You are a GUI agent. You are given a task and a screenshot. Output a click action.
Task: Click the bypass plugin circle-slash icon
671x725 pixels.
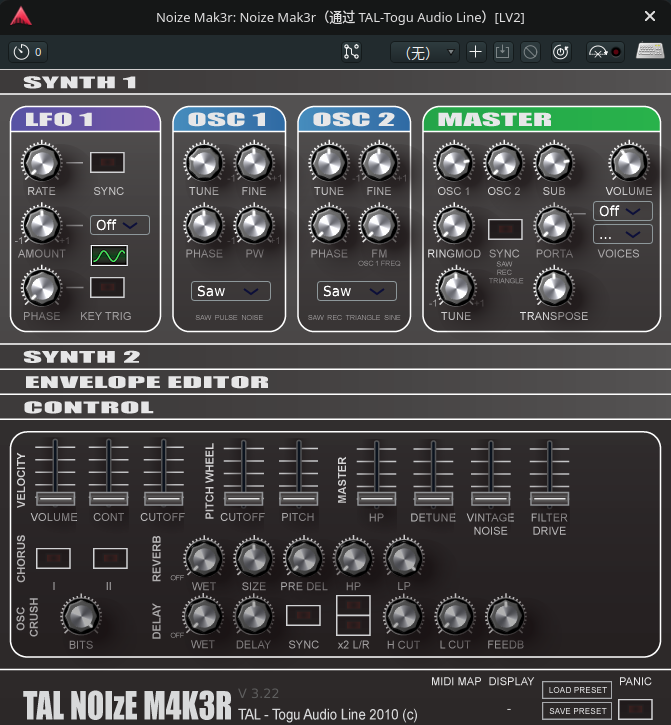click(530, 52)
